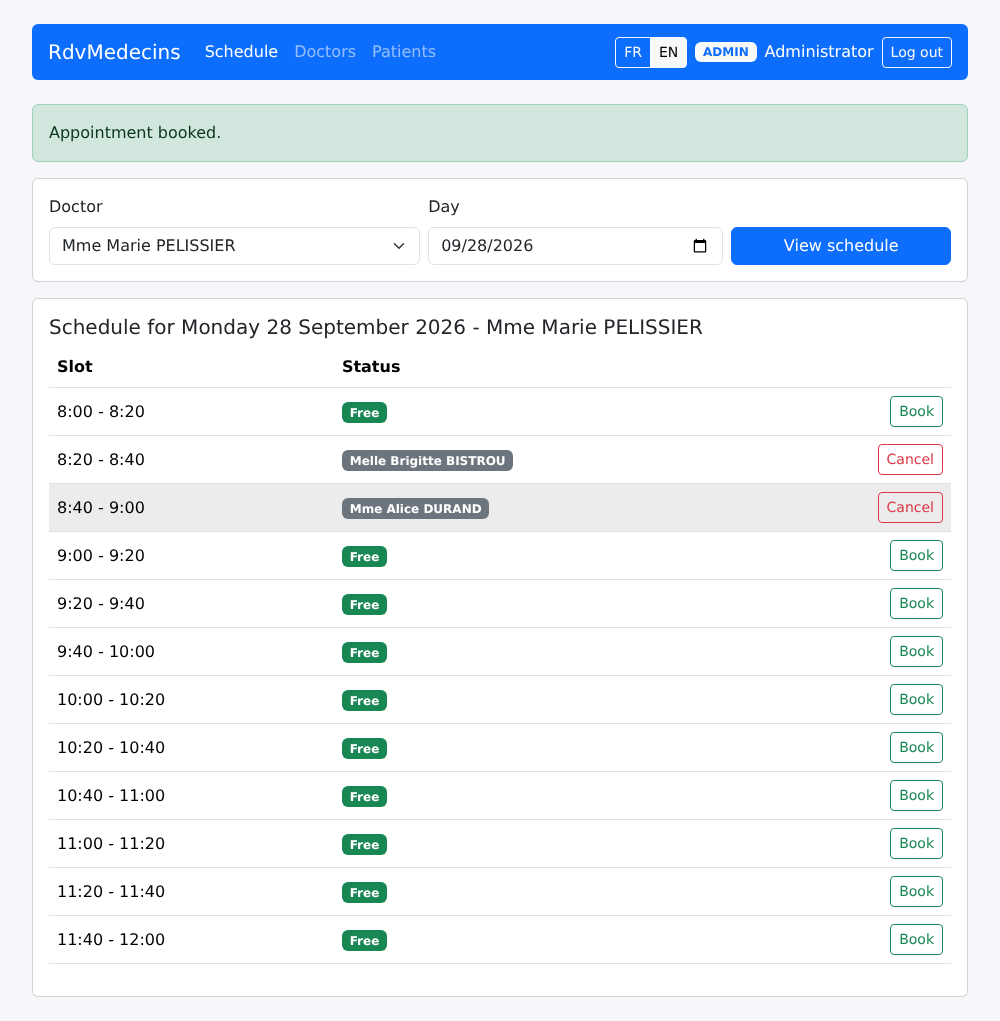Expand the Doctor dropdown showing Mme Marie PELISSIER

234,245
